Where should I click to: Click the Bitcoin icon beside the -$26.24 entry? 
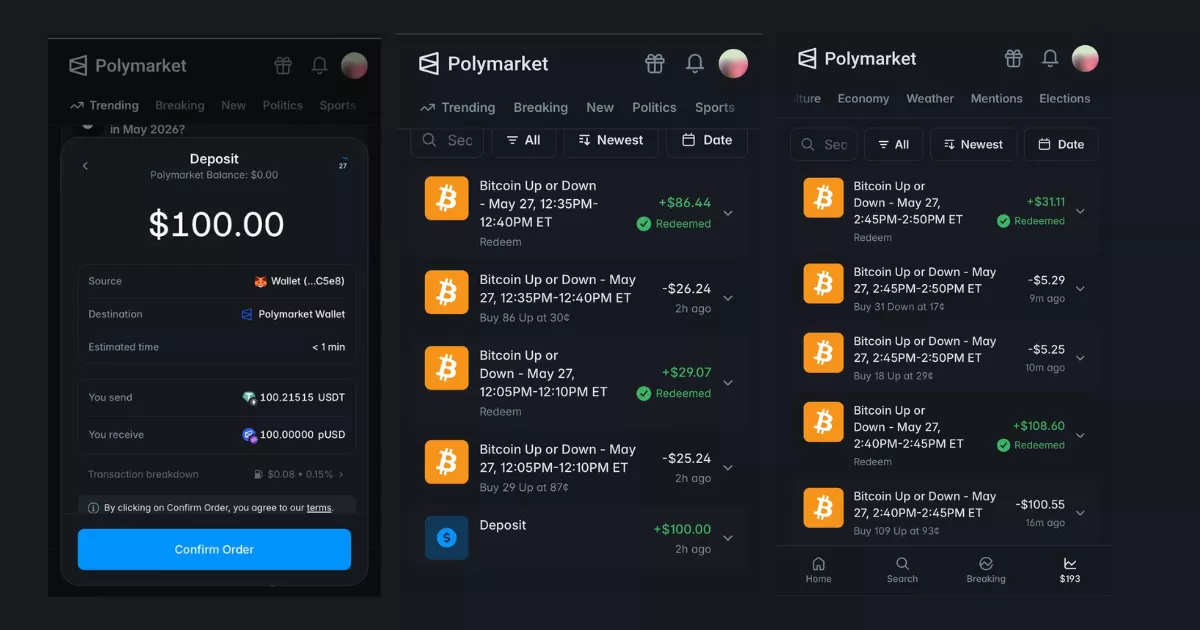446,292
